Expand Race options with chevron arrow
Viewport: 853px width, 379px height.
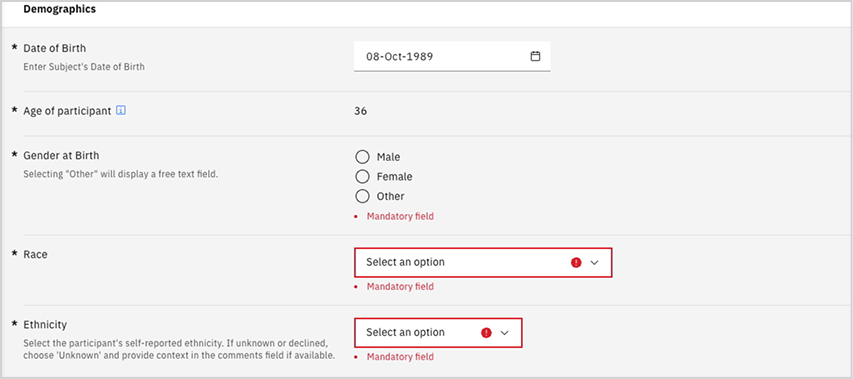point(594,263)
